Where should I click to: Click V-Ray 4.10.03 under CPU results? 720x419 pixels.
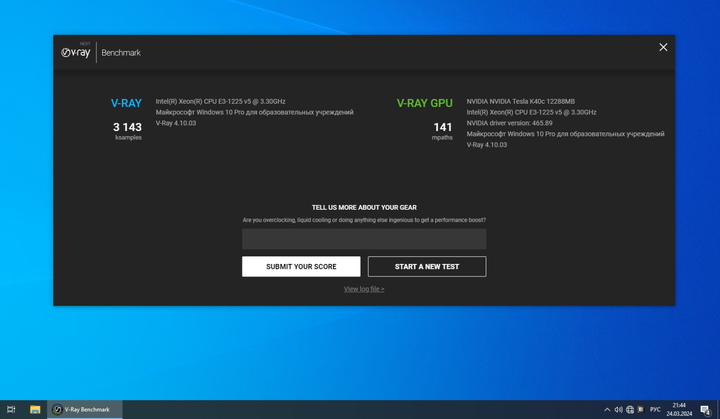point(176,123)
